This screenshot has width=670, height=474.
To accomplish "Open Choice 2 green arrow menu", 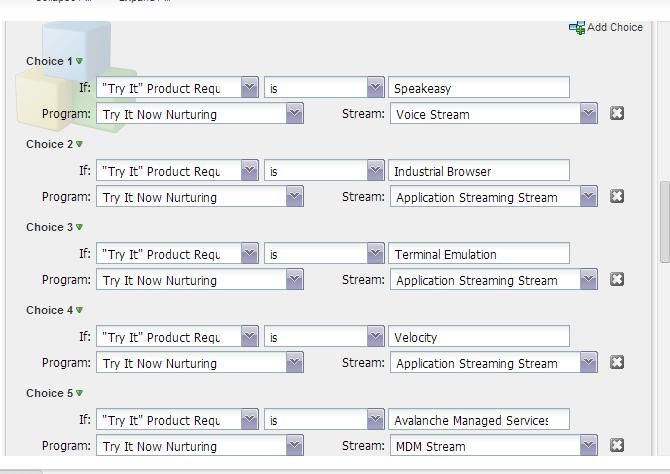I will [x=80, y=145].
